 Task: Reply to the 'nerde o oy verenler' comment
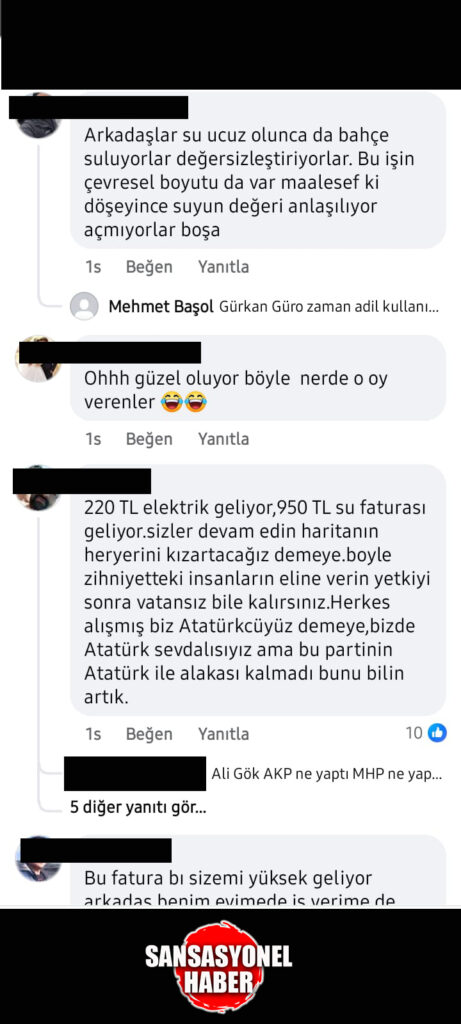(223, 439)
